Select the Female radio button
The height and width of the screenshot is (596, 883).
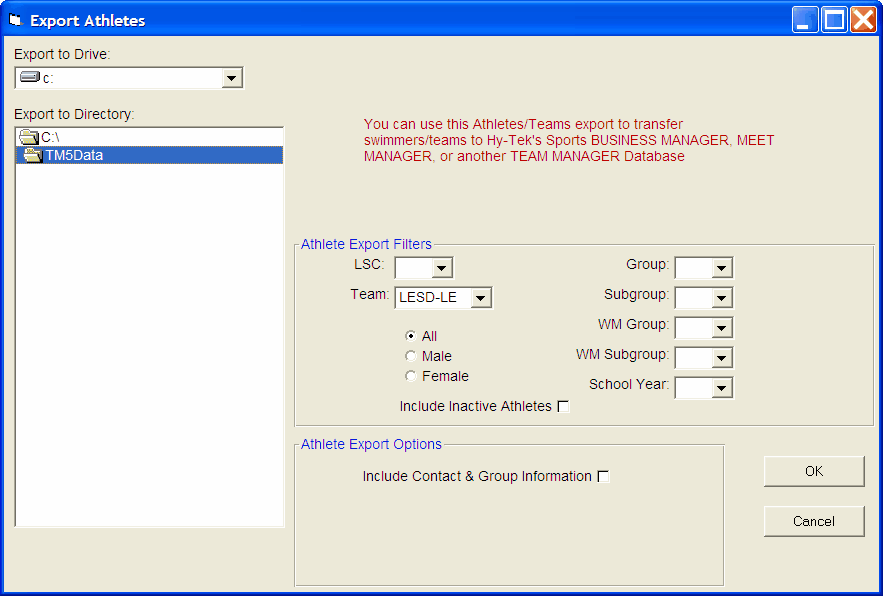(x=410, y=376)
